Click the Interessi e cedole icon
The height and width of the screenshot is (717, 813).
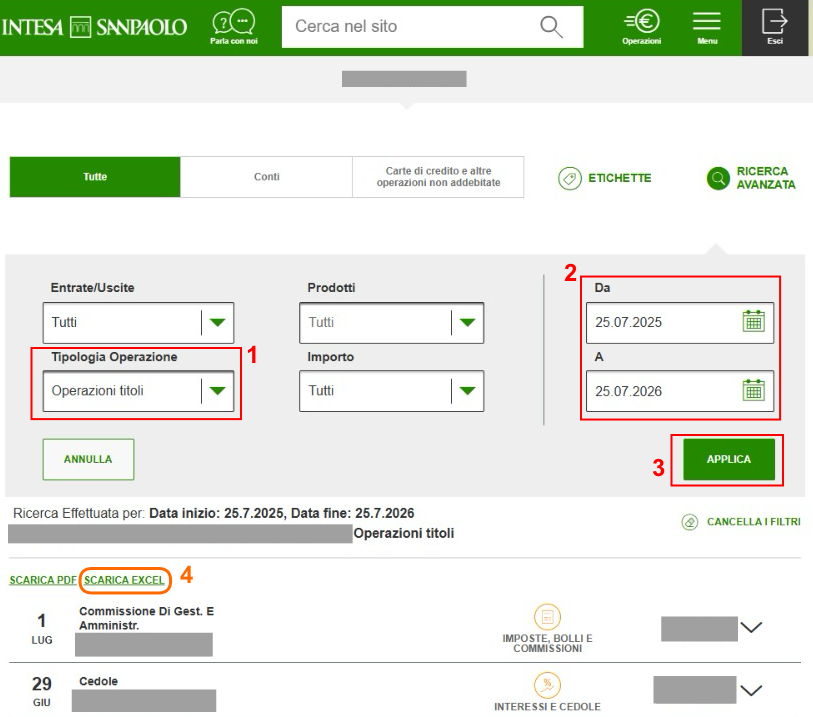point(547,685)
